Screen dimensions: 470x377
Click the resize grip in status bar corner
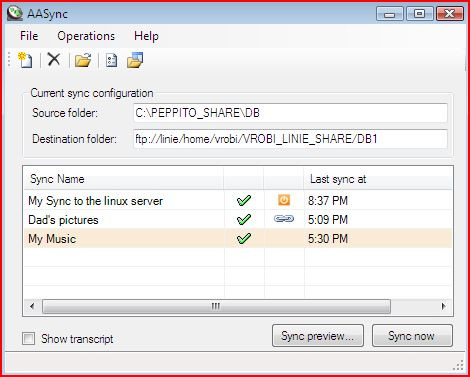point(459,365)
